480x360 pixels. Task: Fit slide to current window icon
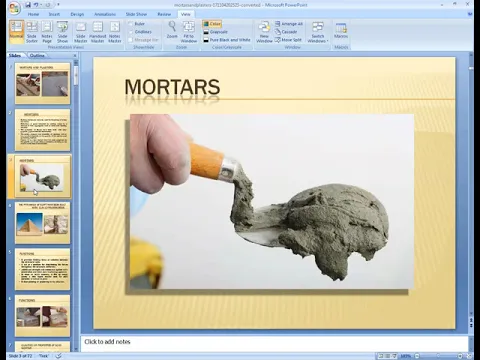pyautogui.click(x=469, y=356)
